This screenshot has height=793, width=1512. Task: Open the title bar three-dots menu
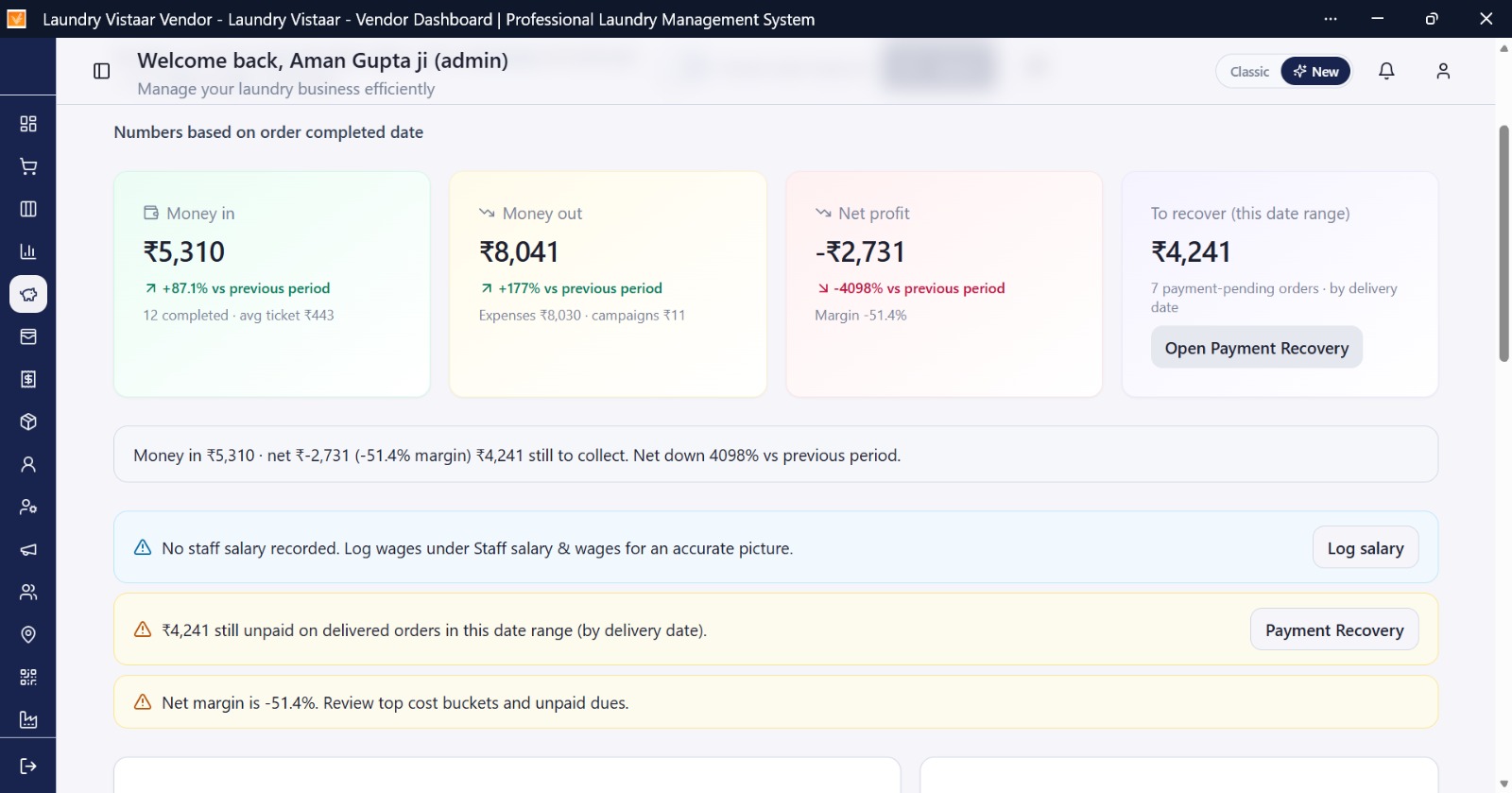pos(1331,19)
